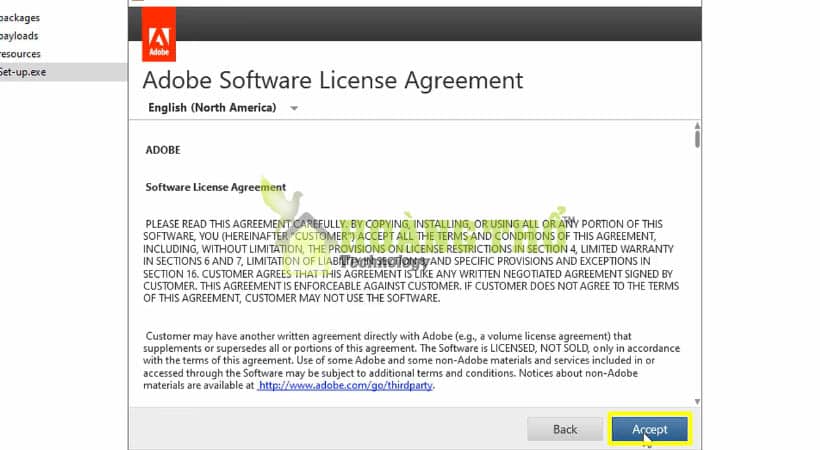Click the arrow beside the language selector
This screenshot has height=450, width=820.
click(x=294, y=108)
